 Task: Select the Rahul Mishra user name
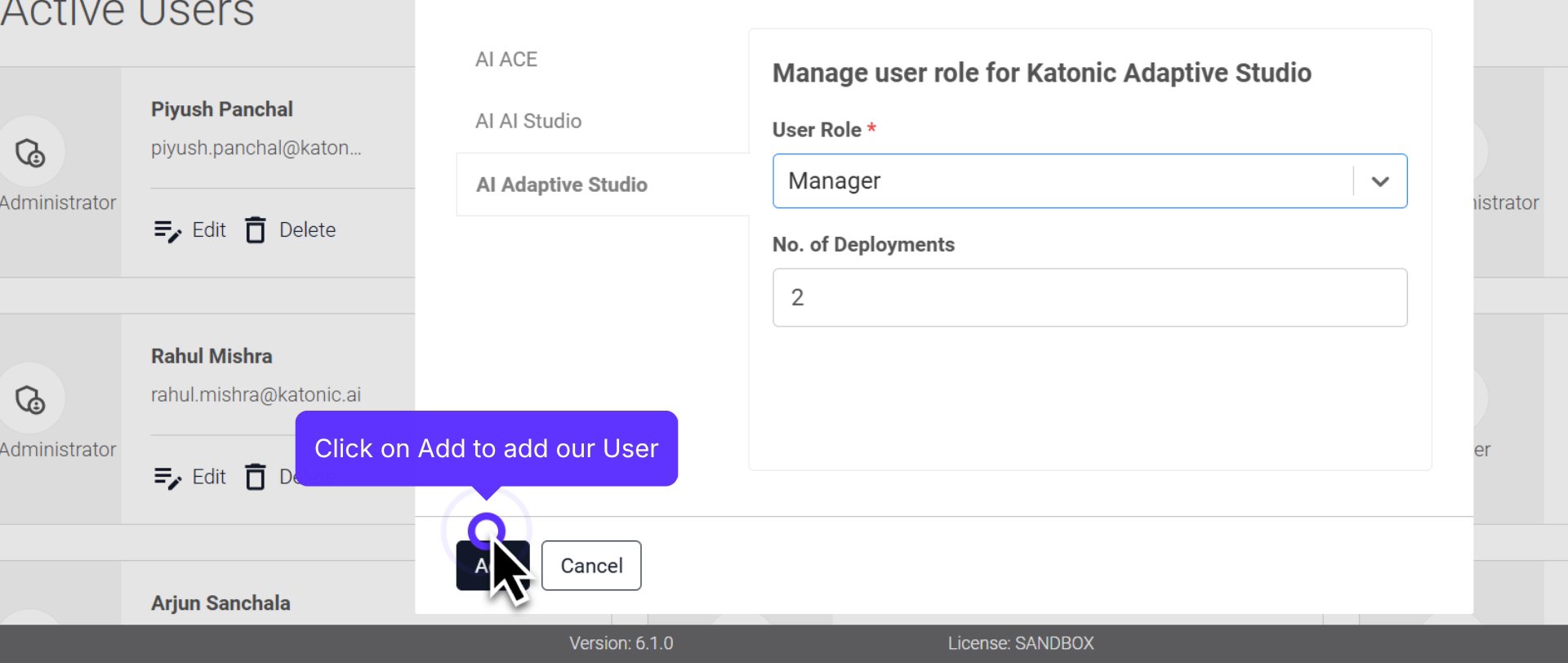point(212,357)
